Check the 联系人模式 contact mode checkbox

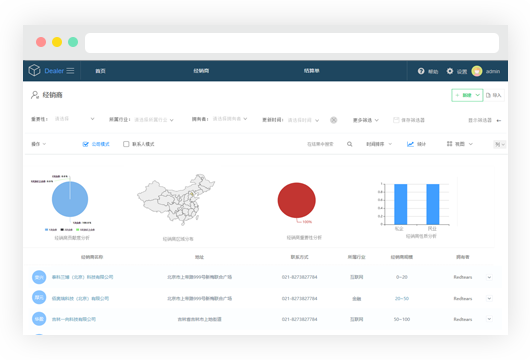[126, 144]
